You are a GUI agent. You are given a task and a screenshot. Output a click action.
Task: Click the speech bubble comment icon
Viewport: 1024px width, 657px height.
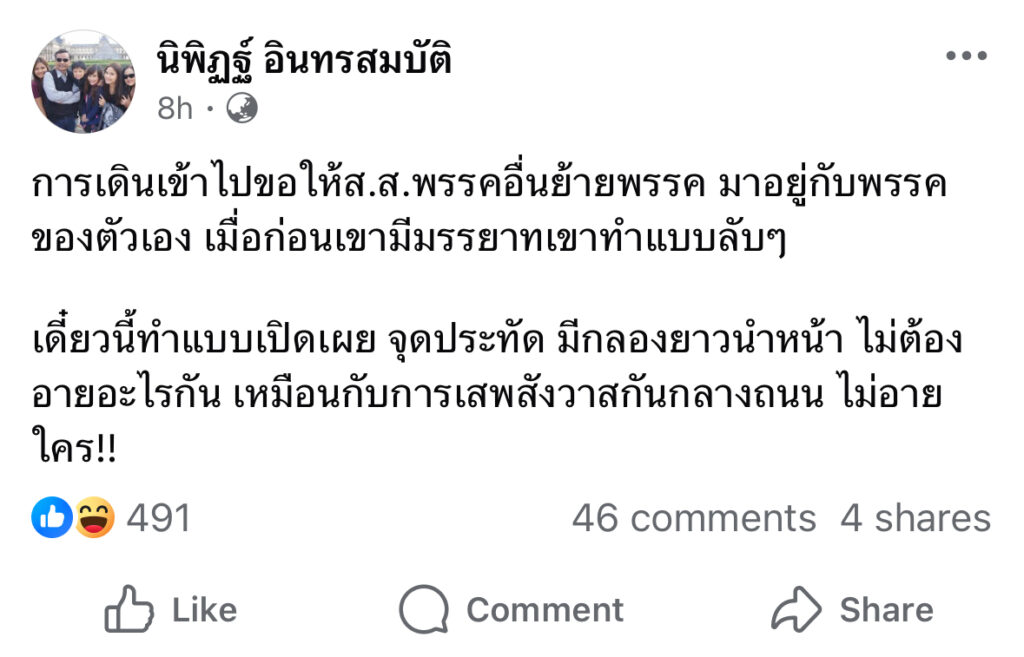(423, 610)
